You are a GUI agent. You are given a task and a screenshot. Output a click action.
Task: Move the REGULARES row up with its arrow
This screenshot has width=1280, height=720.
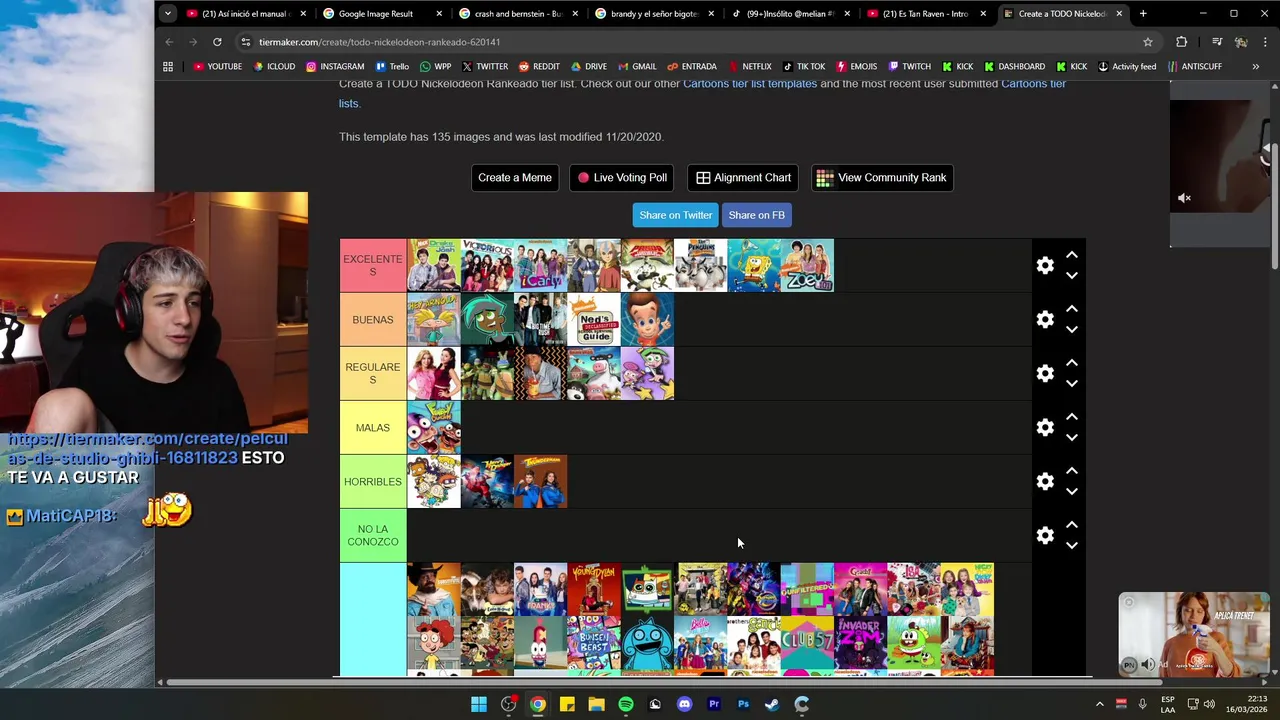(x=1071, y=363)
